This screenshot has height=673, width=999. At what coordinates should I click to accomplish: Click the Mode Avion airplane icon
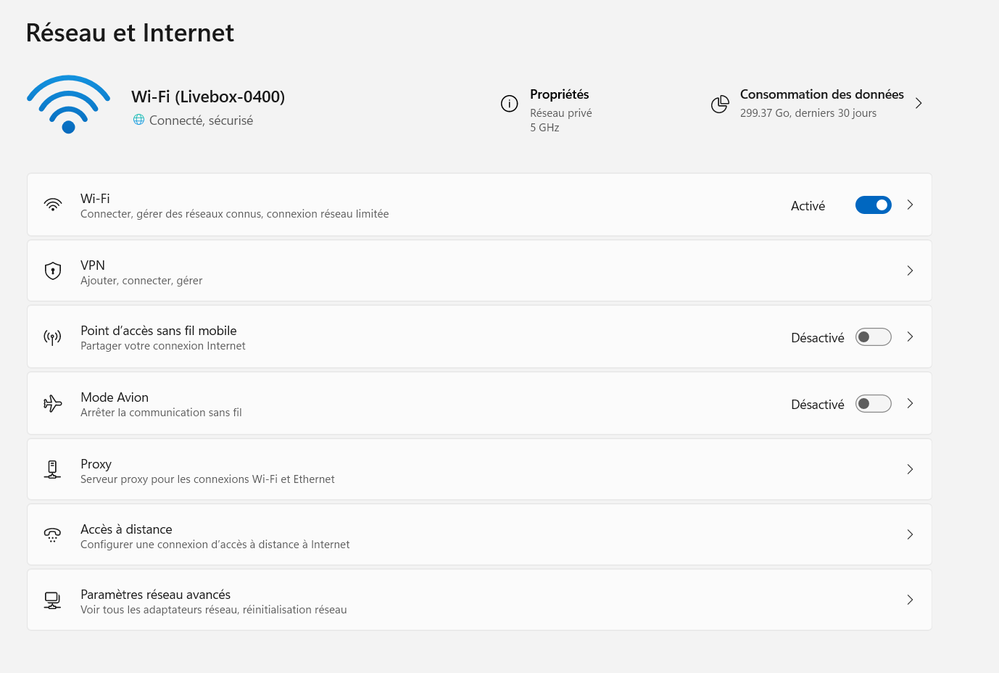pyautogui.click(x=53, y=404)
